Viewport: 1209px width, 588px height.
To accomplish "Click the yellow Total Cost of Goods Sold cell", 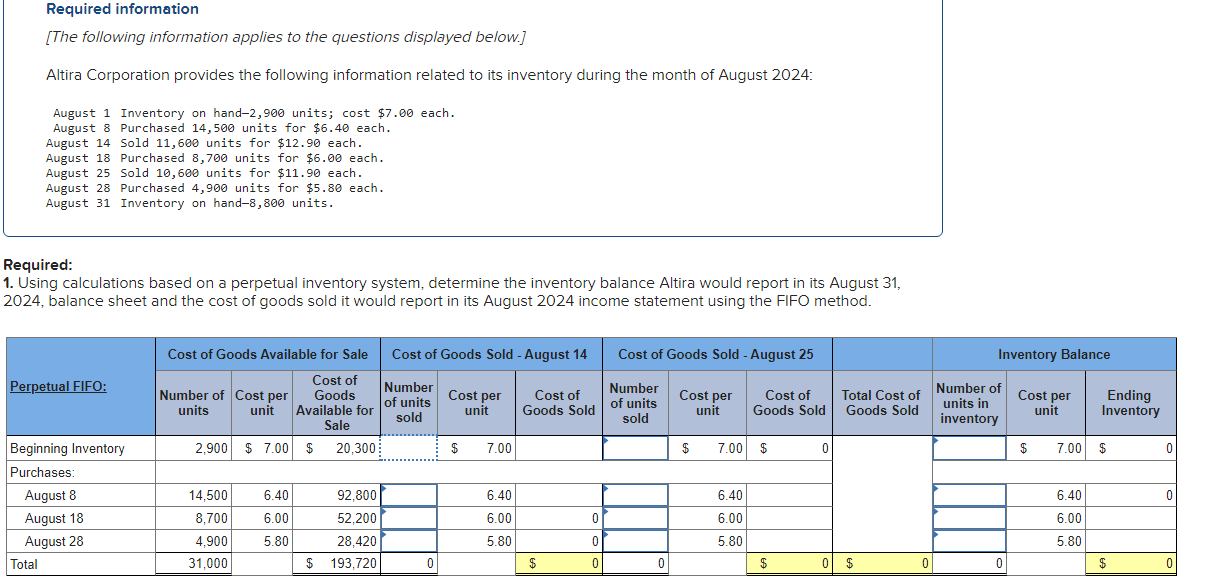I will pyautogui.click(x=880, y=565).
